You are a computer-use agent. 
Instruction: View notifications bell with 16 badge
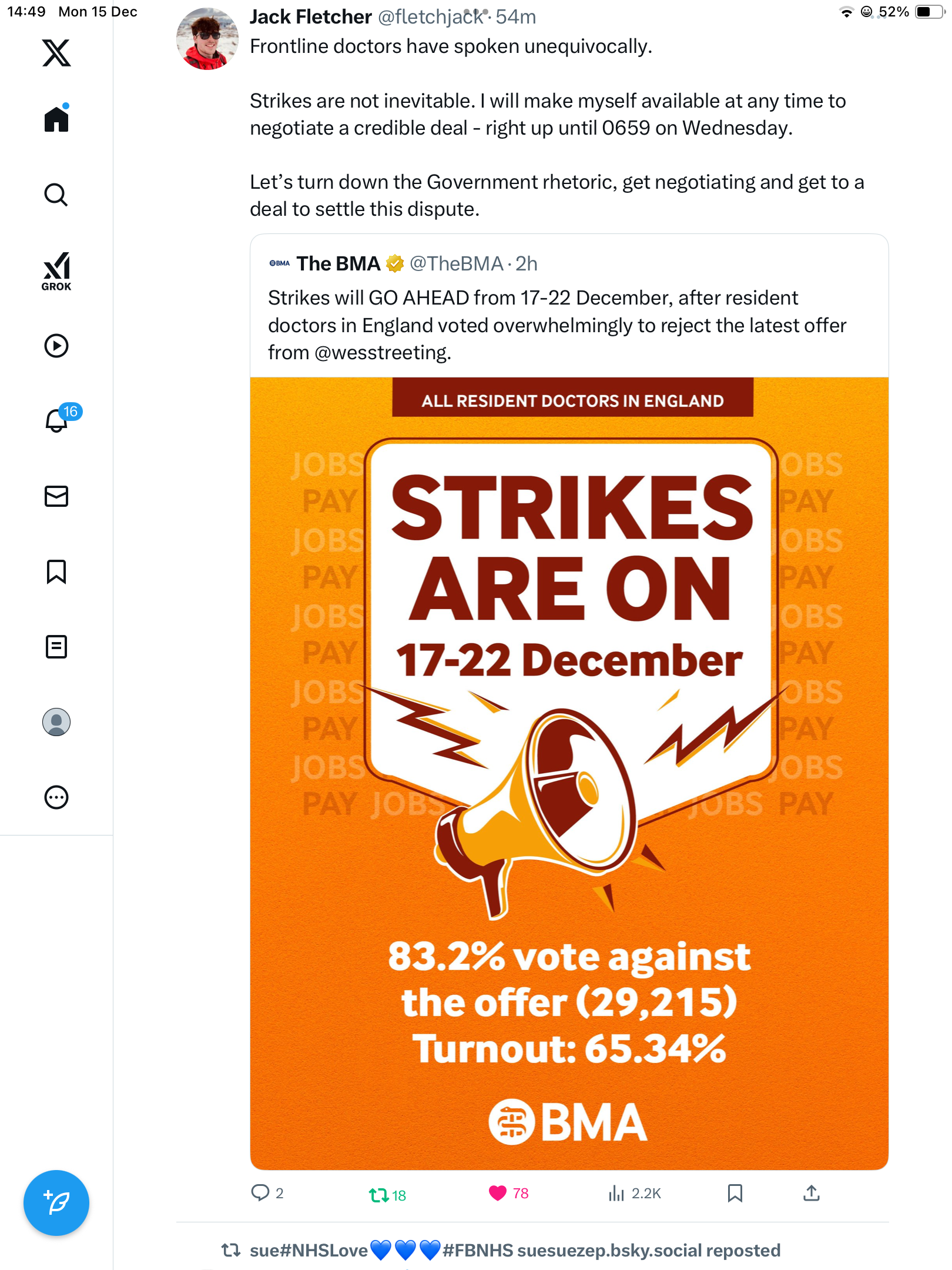click(58, 420)
